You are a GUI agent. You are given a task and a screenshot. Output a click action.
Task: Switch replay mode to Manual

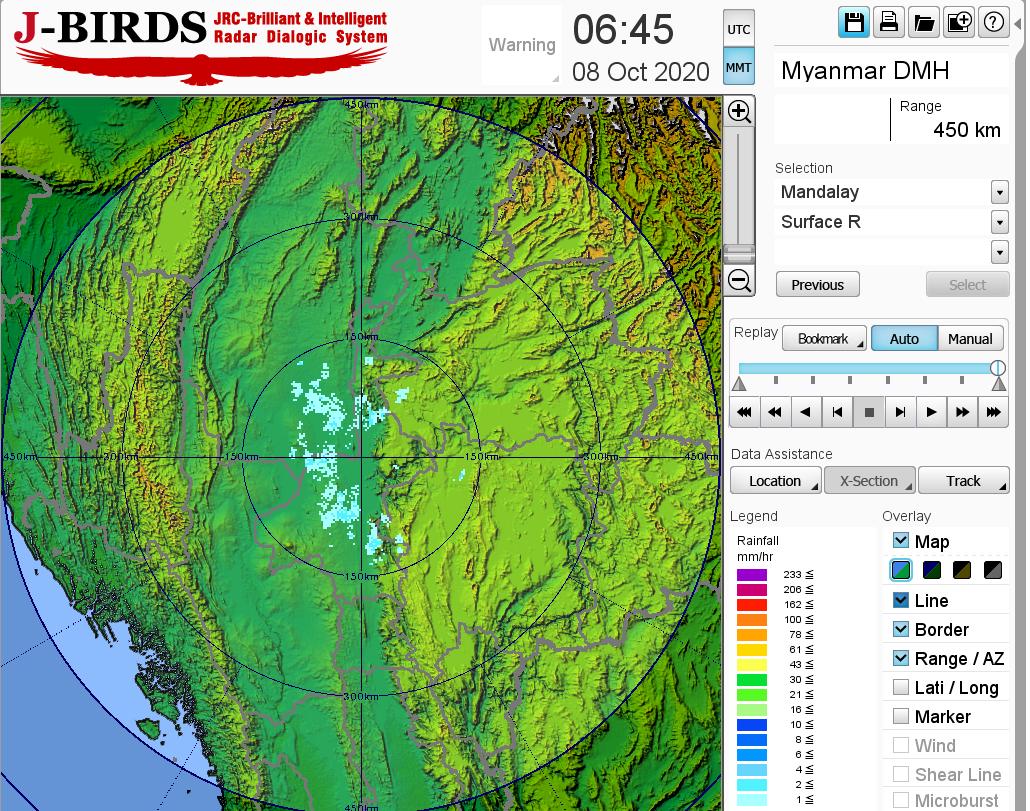[x=970, y=339]
